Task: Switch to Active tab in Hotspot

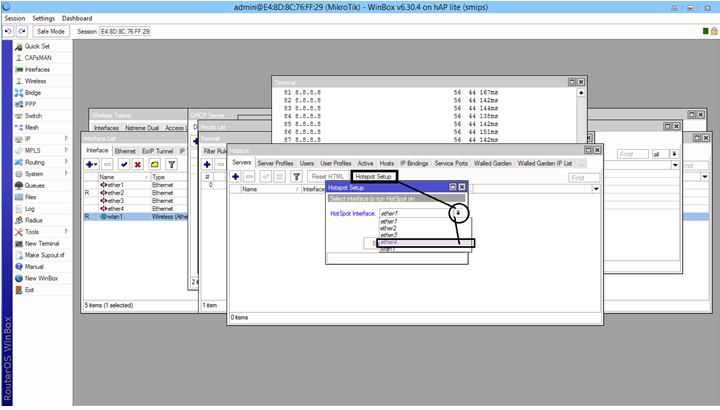Action: [366, 163]
